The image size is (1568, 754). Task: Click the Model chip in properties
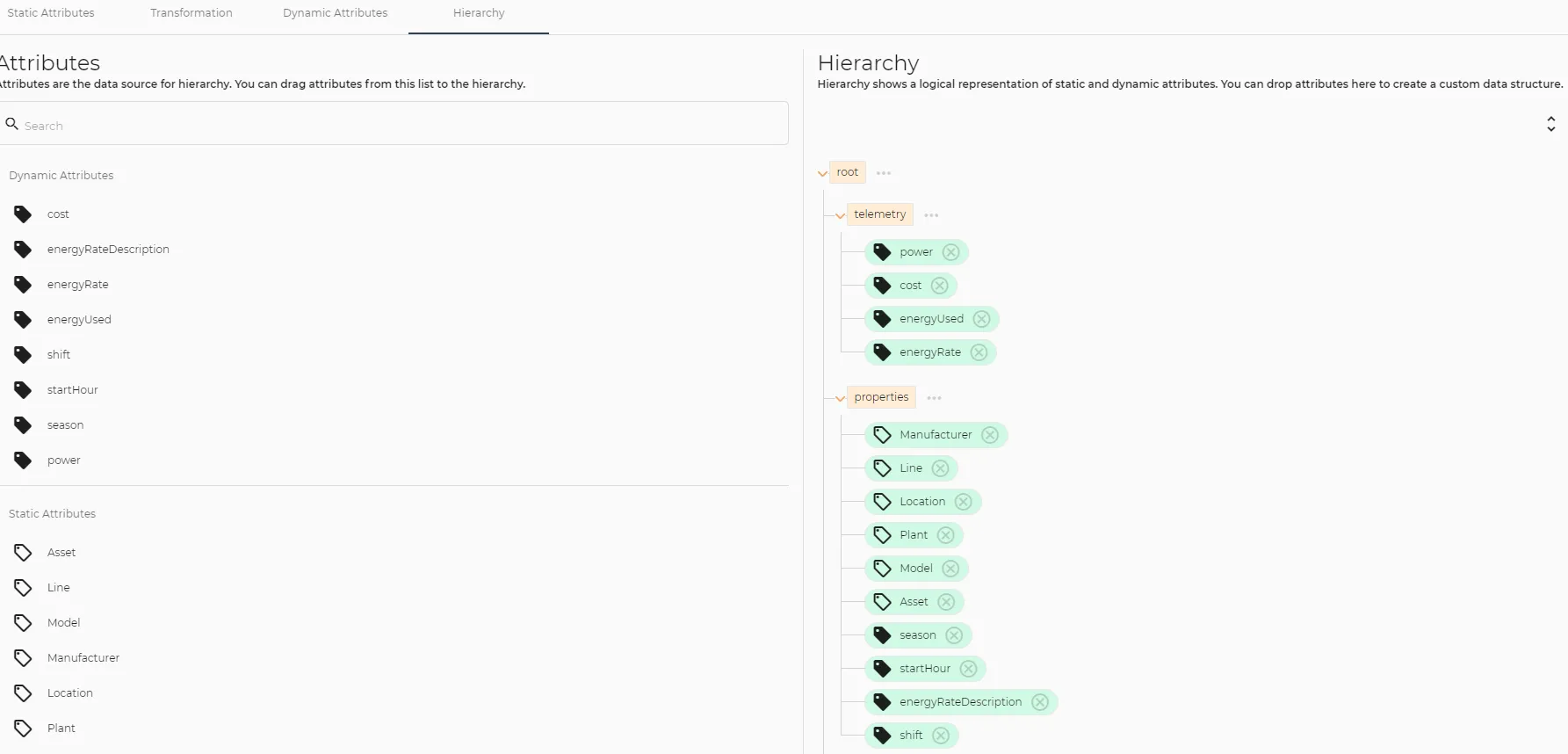916,569
